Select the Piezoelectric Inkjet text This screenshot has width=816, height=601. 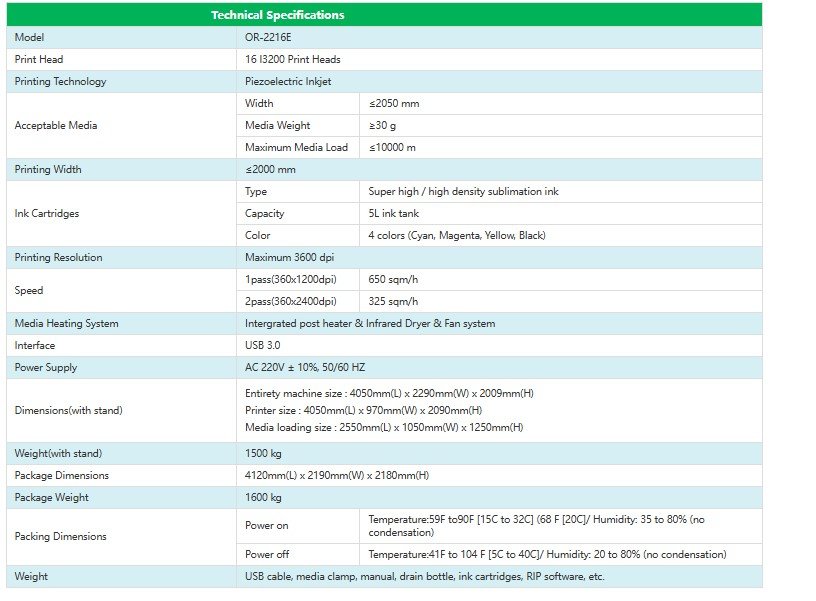288,81
